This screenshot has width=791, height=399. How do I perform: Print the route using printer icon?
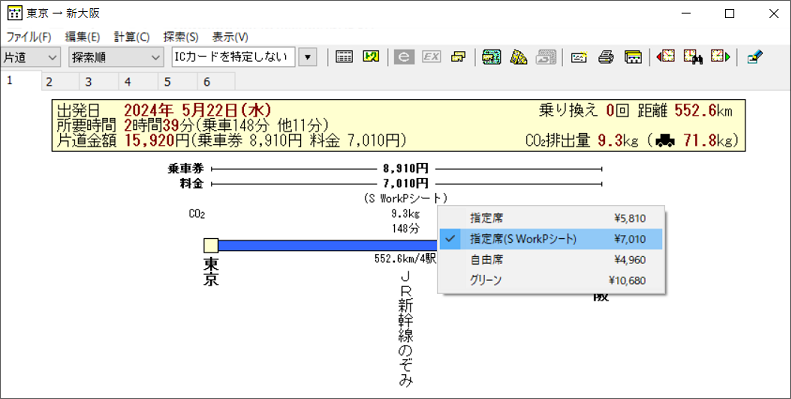606,57
